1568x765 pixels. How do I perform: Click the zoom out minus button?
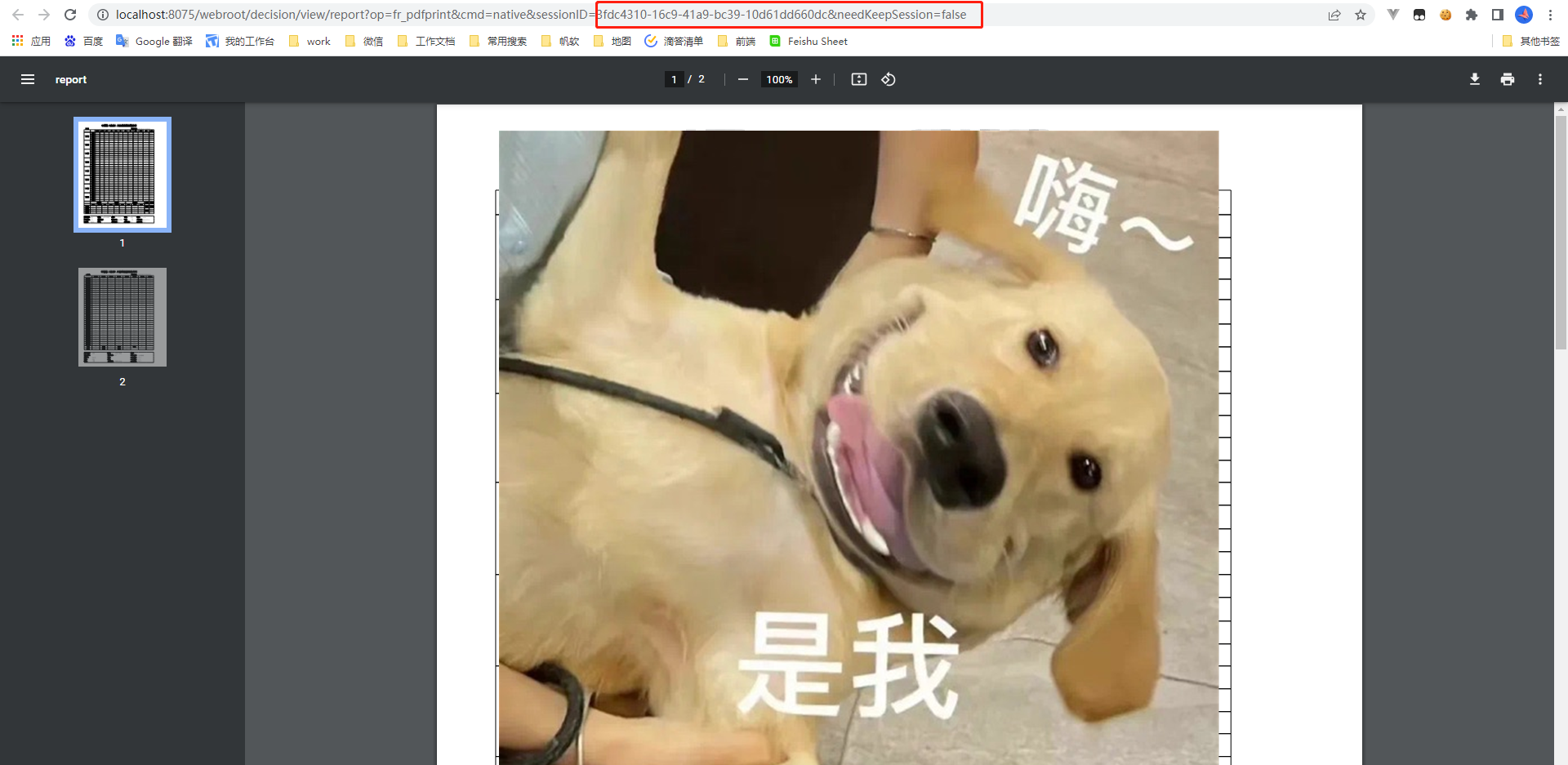click(x=742, y=79)
